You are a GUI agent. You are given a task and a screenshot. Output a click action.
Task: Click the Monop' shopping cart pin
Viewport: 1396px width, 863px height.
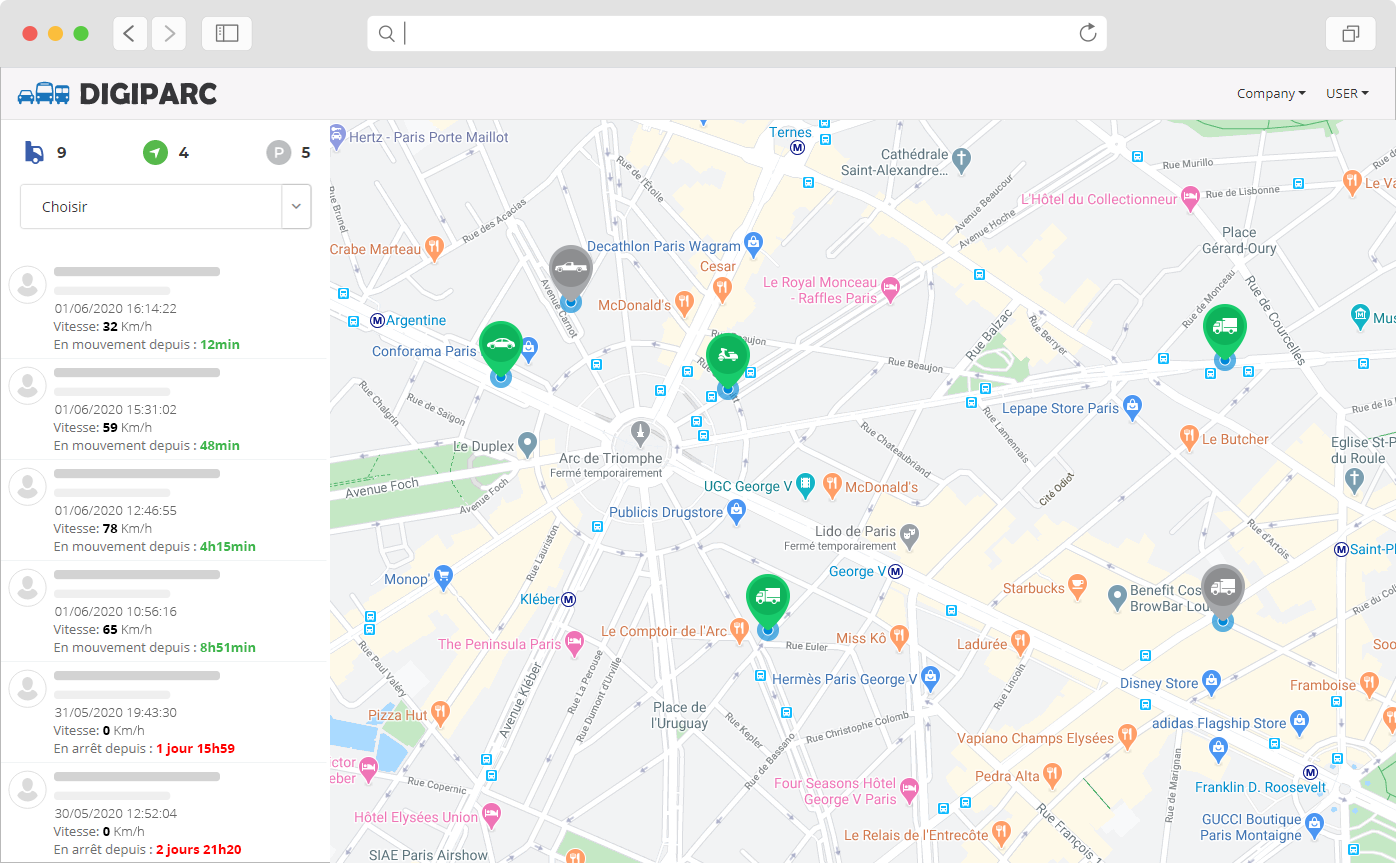point(444,577)
